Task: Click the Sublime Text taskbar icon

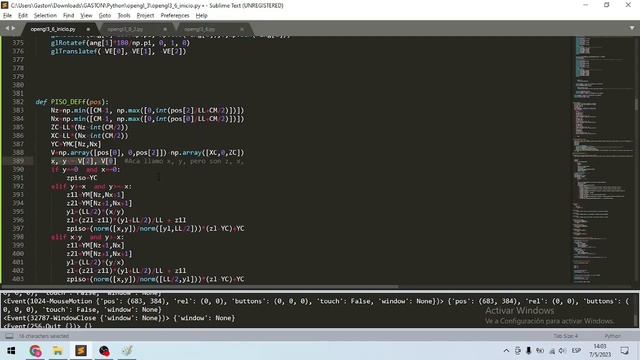Action: pyautogui.click(x=81, y=351)
